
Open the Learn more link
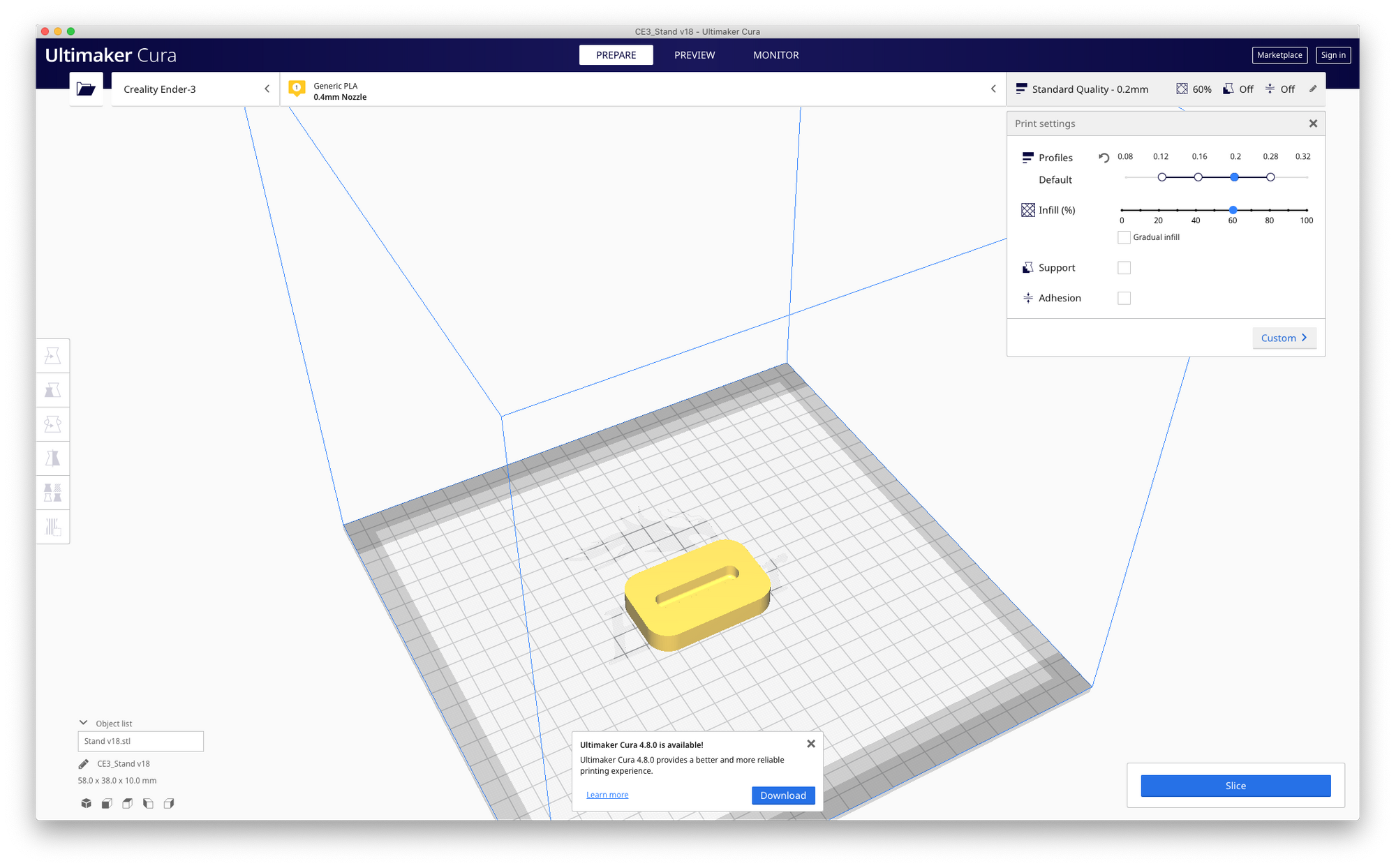click(x=607, y=795)
